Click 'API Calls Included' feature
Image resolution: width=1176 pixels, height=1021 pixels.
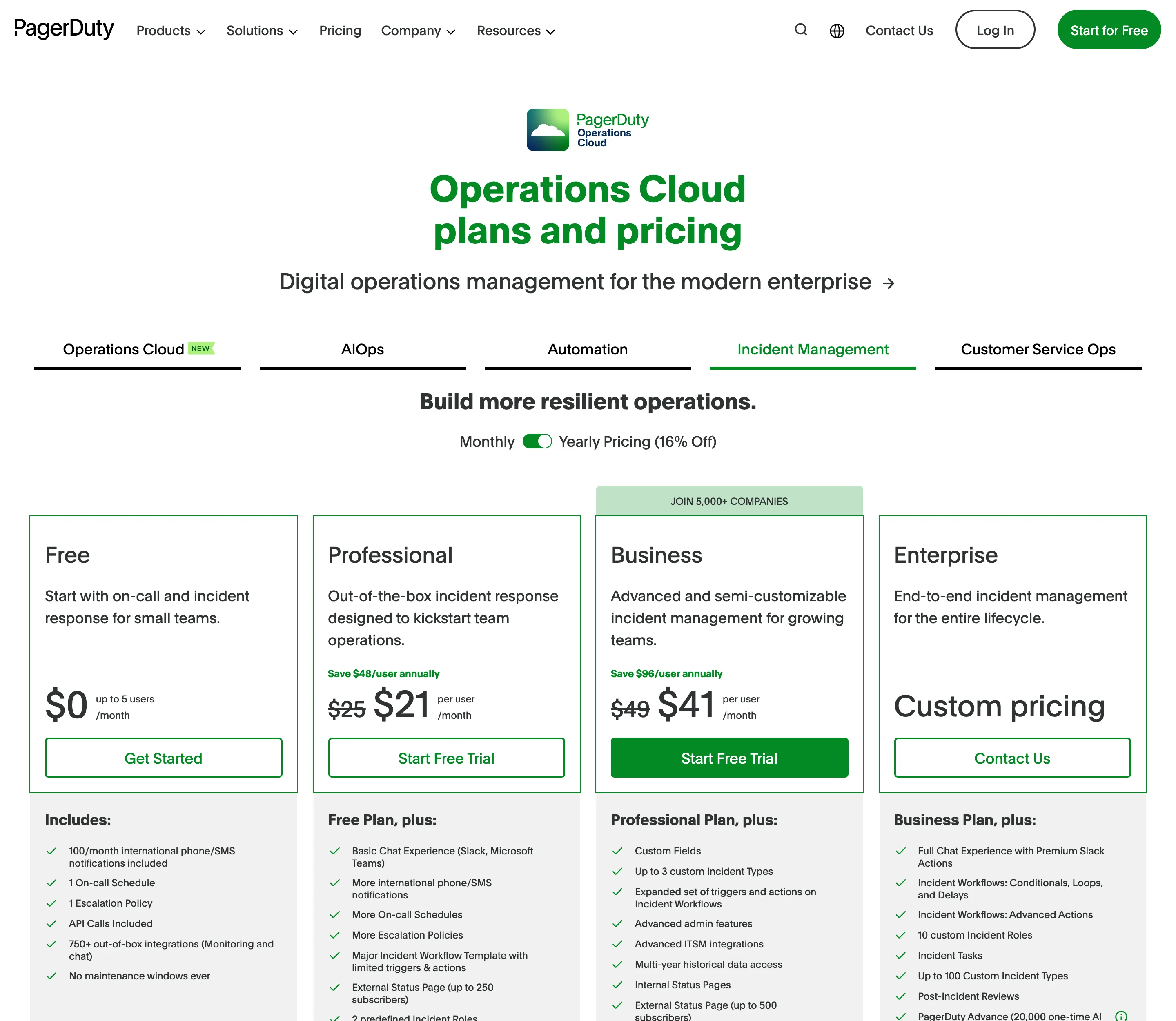point(111,923)
